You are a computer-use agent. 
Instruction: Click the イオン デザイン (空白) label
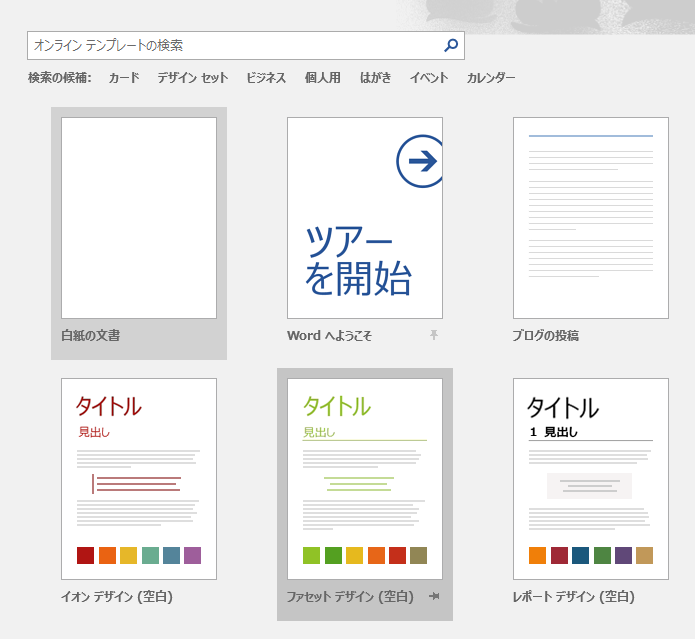point(117,596)
